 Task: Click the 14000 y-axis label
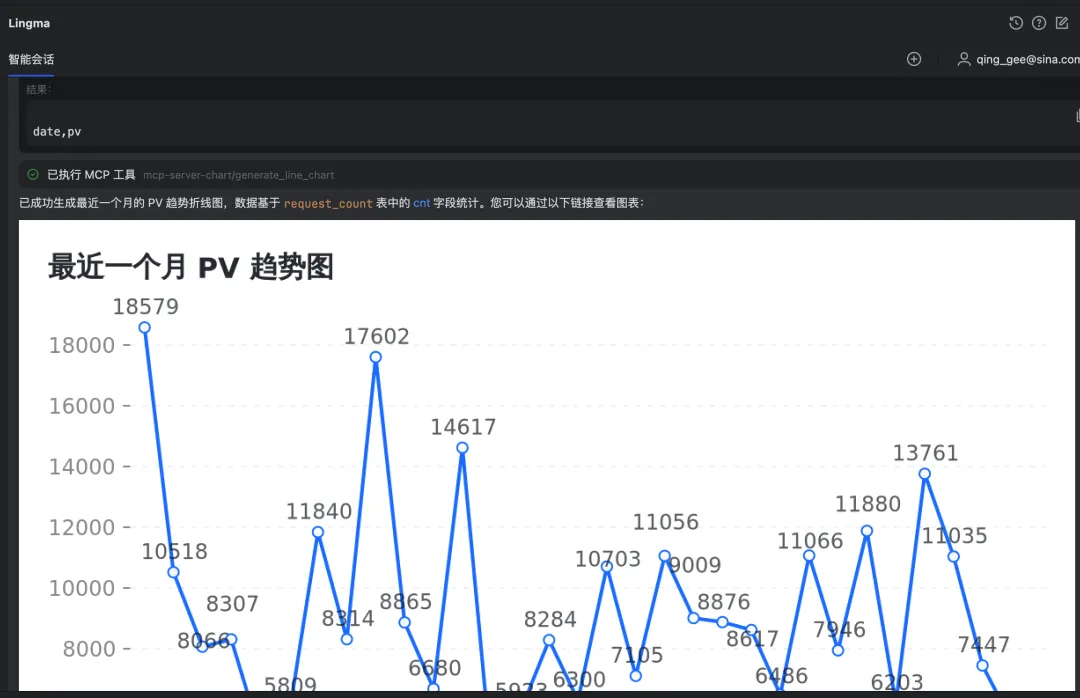click(81, 466)
